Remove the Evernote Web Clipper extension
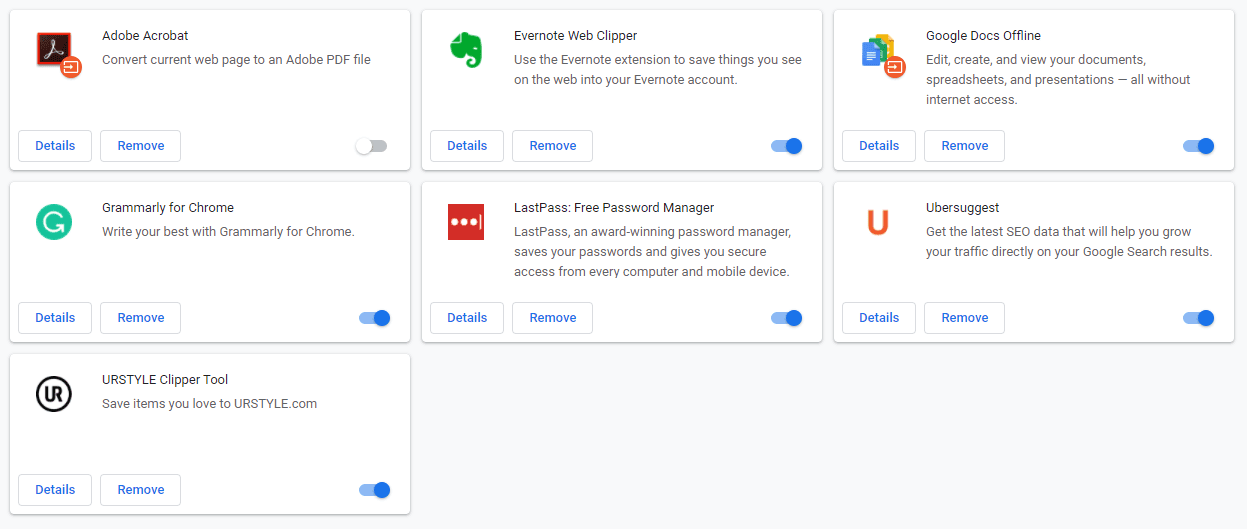Screen dimensions: 1247x529 click(x=552, y=146)
